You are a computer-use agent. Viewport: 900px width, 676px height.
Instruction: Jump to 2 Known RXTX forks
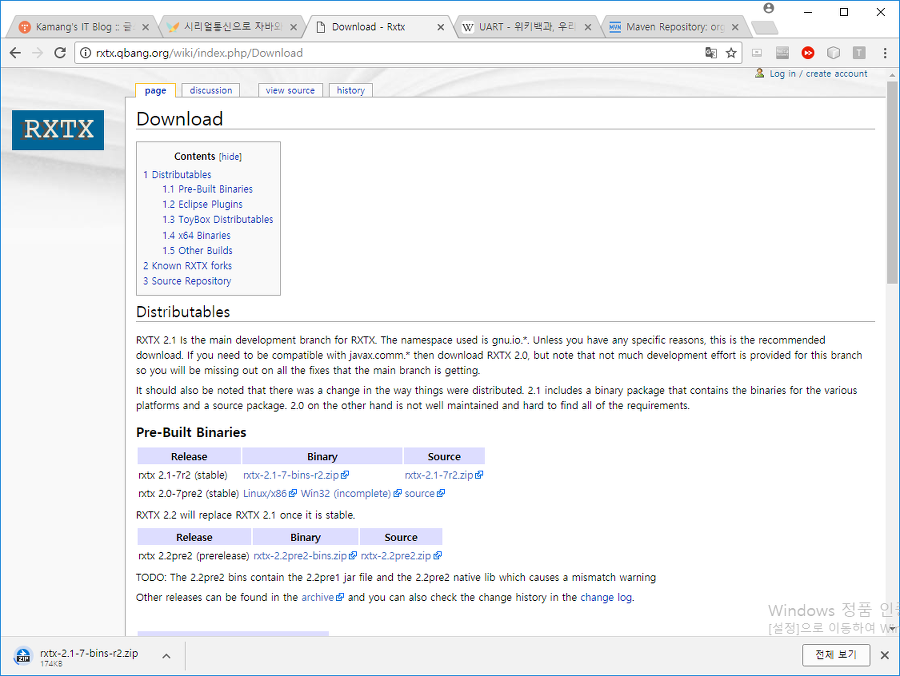[187, 266]
